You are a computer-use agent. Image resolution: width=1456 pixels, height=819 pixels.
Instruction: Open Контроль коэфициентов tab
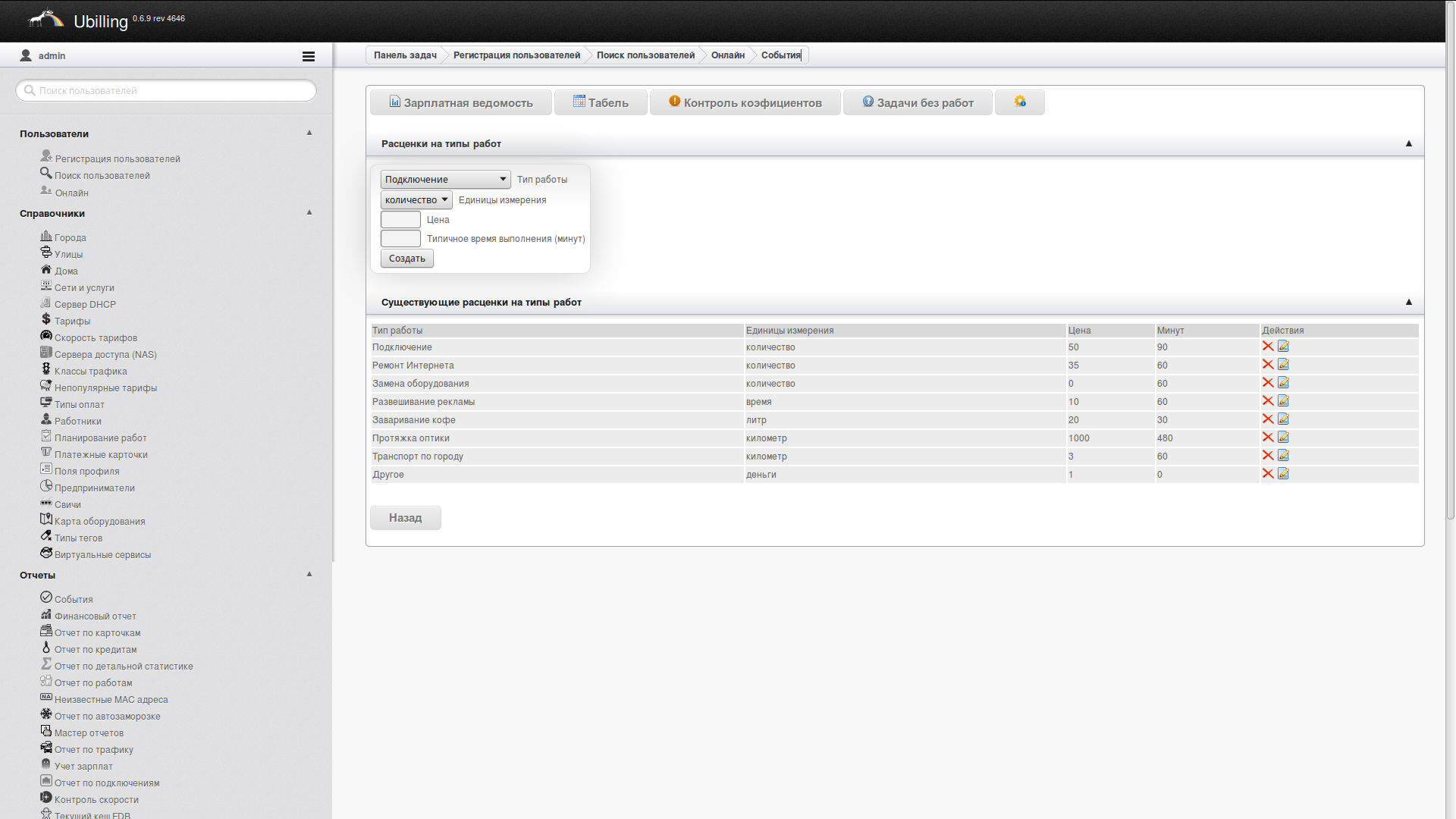(x=745, y=102)
